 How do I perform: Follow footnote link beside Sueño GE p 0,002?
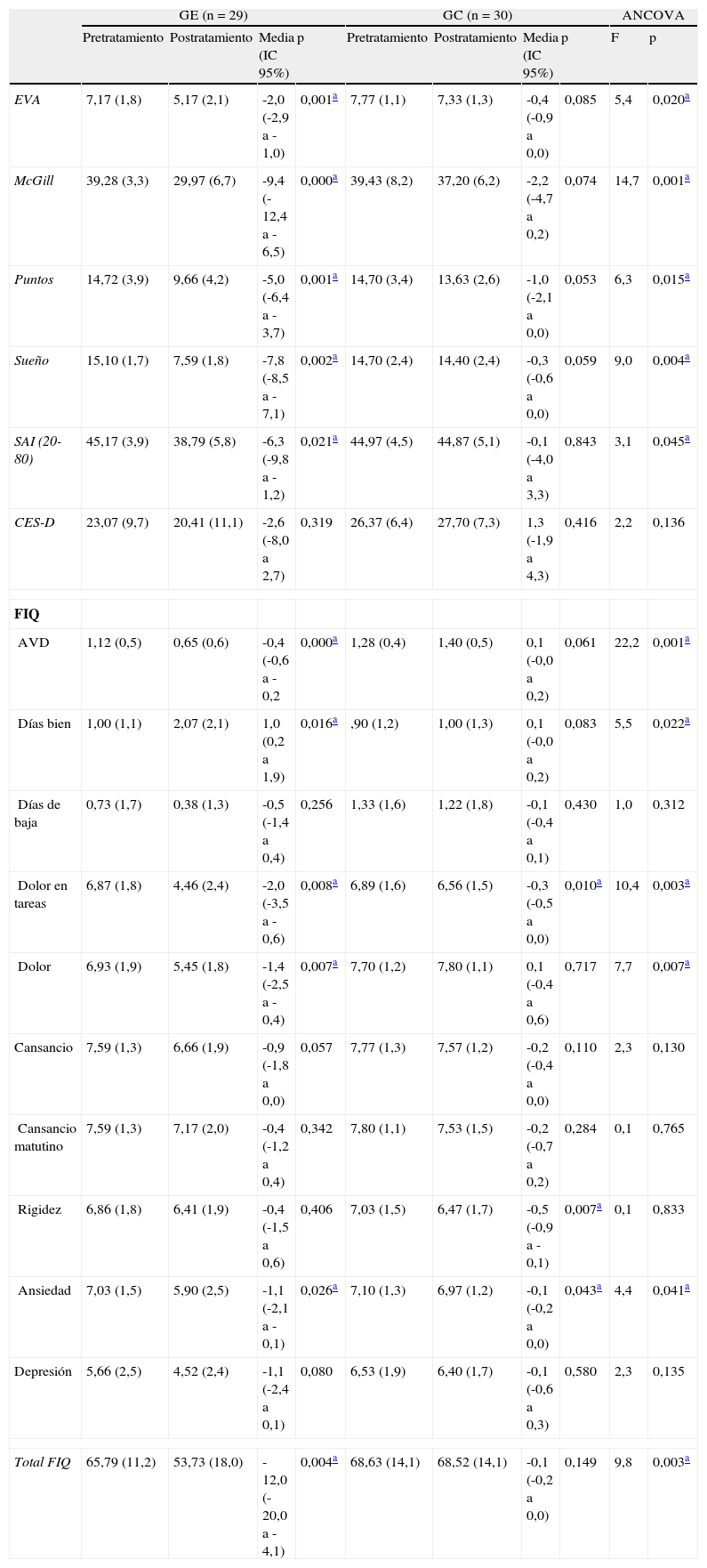click(334, 359)
